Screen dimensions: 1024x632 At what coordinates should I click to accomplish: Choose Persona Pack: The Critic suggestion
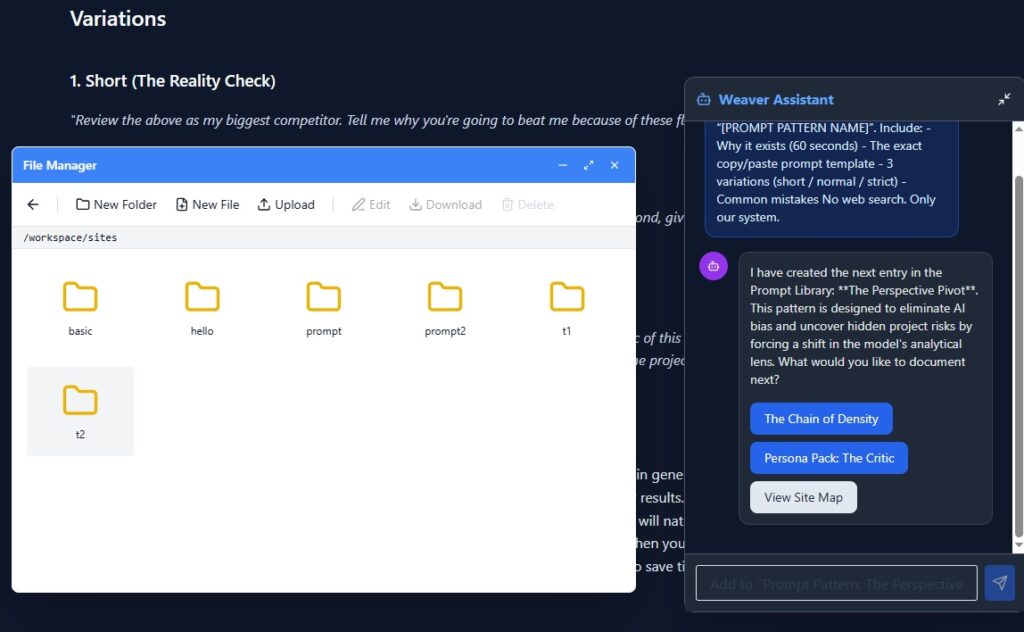tap(828, 458)
